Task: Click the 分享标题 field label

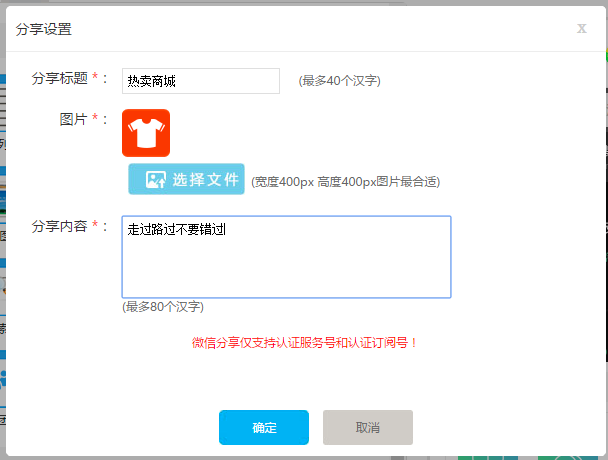Action: click(59, 78)
